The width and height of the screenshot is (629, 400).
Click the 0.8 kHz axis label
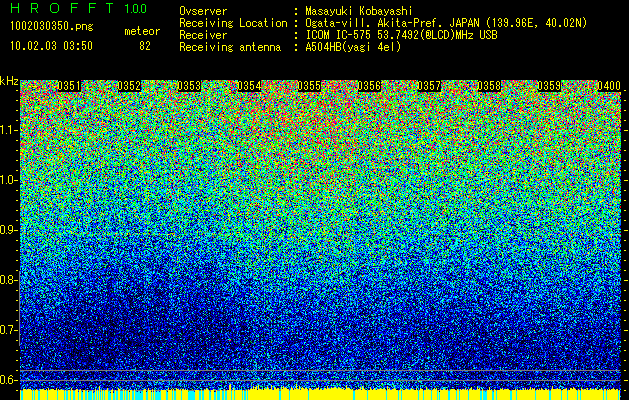9,280
